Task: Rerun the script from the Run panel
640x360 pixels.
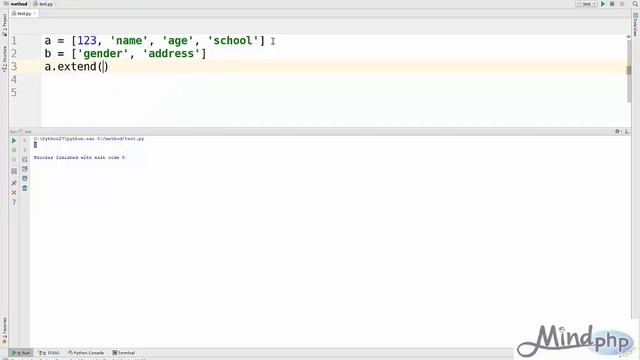Action: point(14,140)
